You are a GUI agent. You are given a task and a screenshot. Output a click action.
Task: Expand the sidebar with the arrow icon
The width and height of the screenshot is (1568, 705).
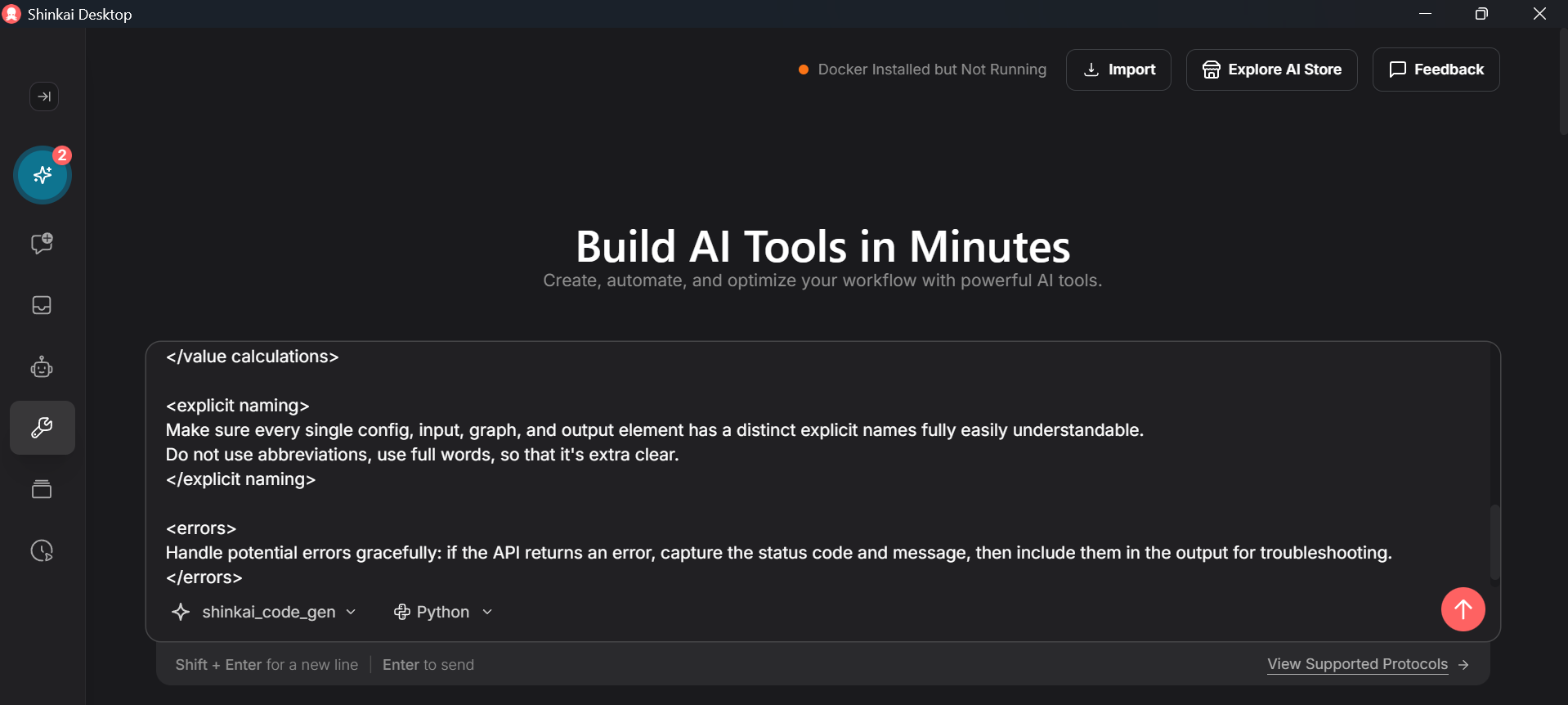(43, 97)
